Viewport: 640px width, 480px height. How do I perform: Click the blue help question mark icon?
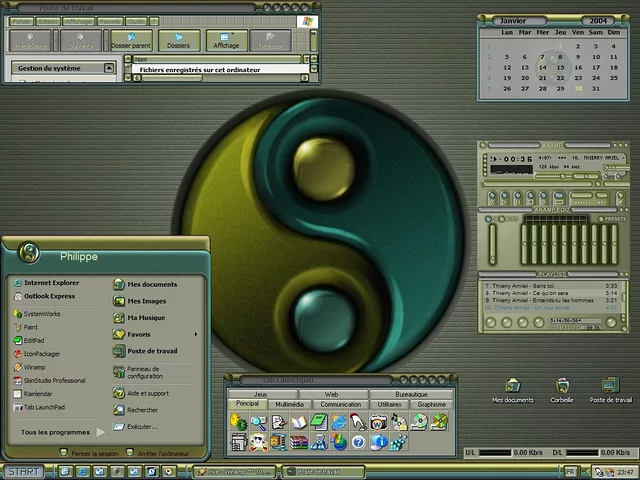pos(358,441)
